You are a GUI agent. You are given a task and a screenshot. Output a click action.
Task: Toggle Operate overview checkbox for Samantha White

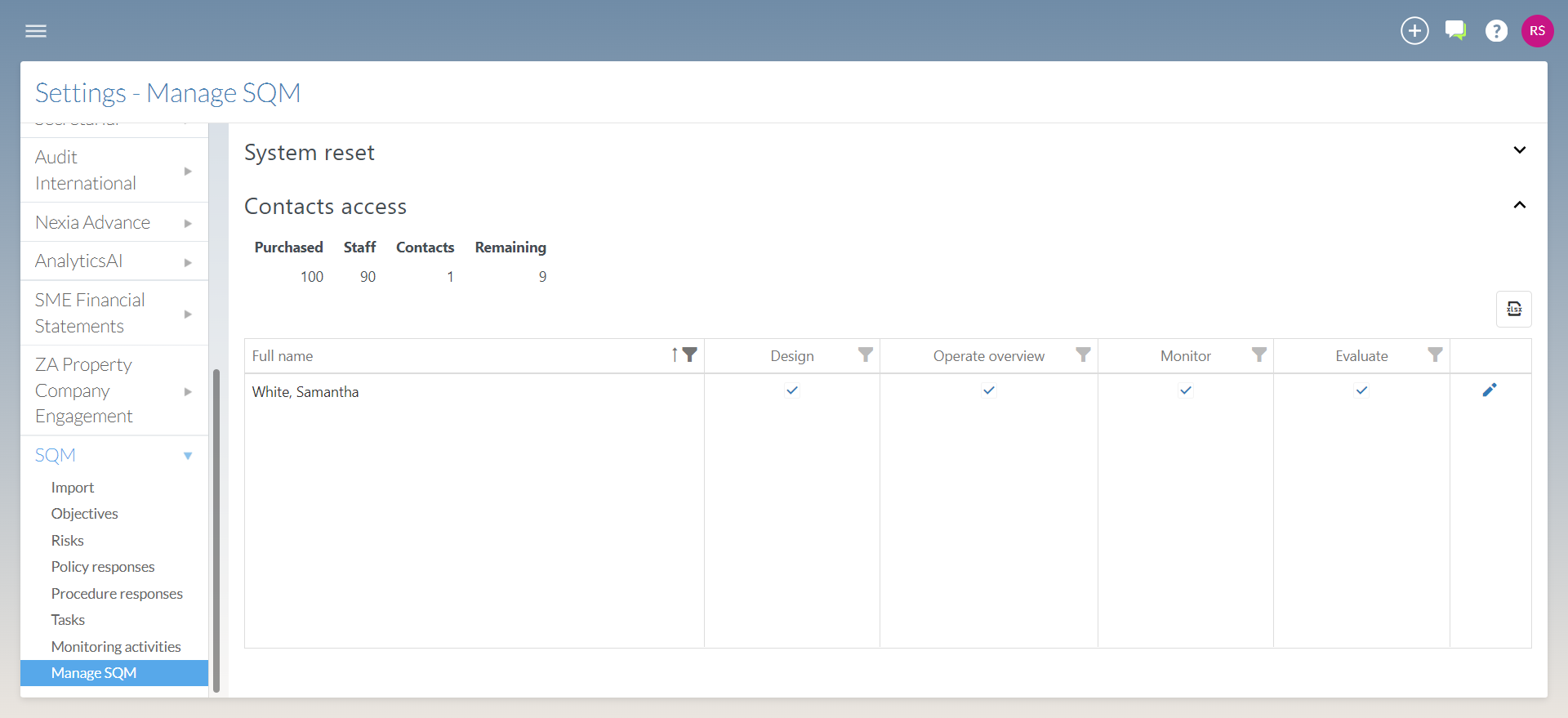[989, 390]
